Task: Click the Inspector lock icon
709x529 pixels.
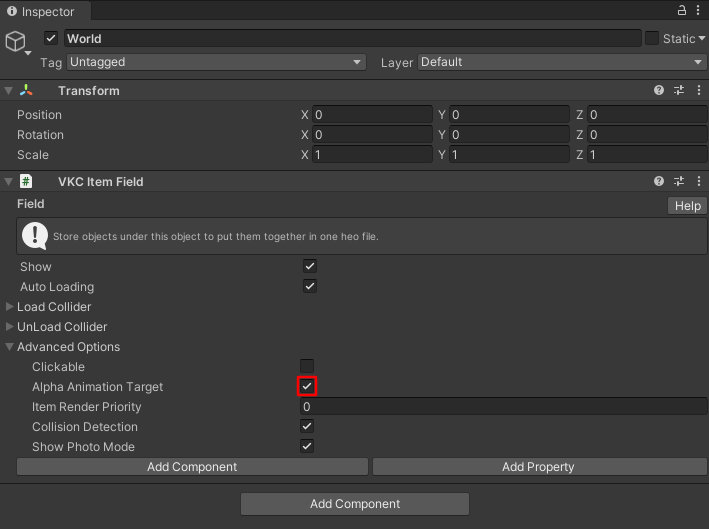Action: point(682,11)
